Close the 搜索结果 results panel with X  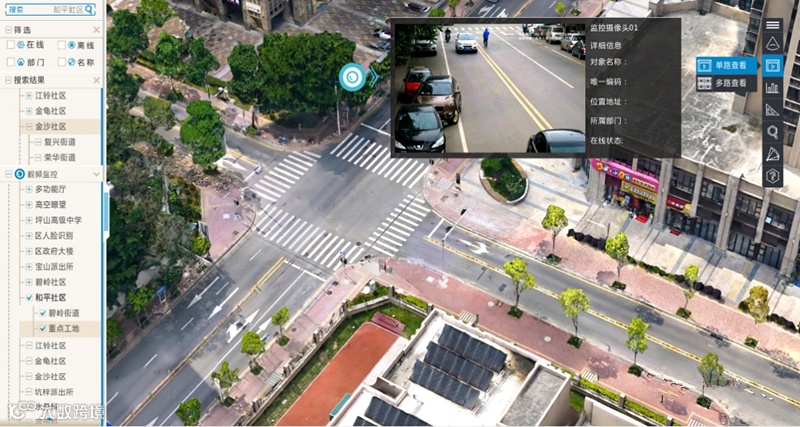96,80
